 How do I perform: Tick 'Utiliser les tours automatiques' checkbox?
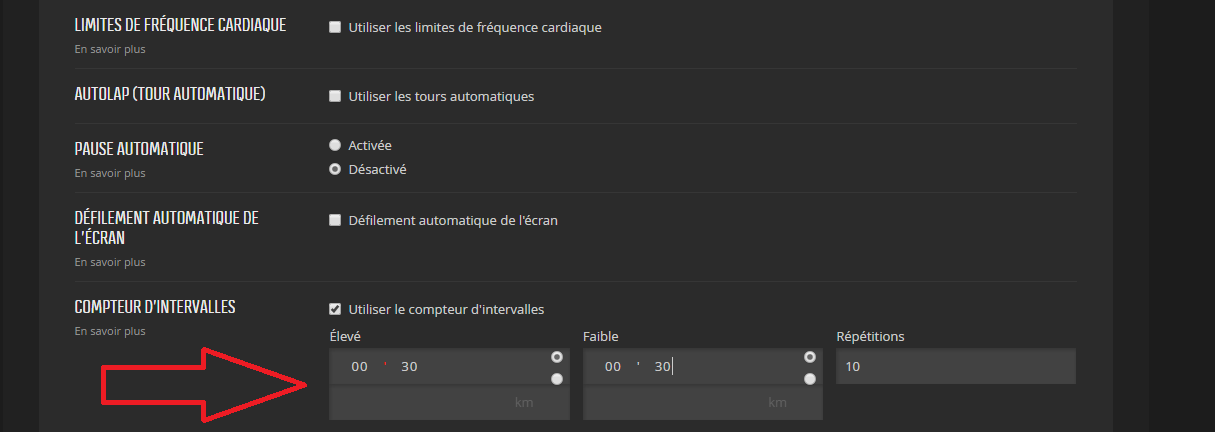pos(335,96)
